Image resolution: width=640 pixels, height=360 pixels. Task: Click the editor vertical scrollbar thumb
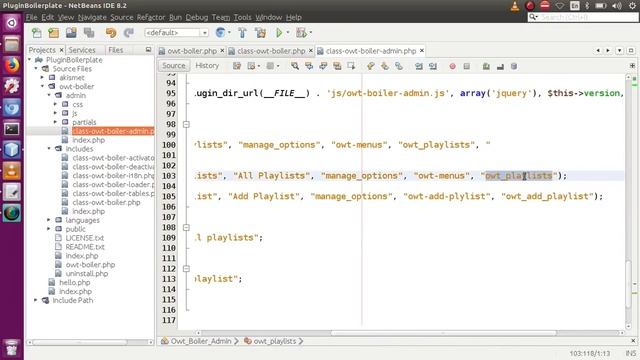[629, 284]
